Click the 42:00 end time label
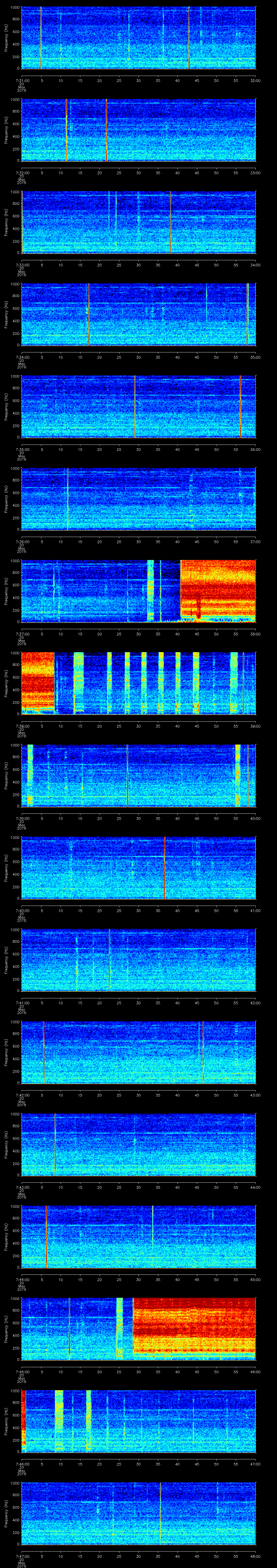The height and width of the screenshot is (1568, 277). pyautogui.click(x=255, y=1003)
